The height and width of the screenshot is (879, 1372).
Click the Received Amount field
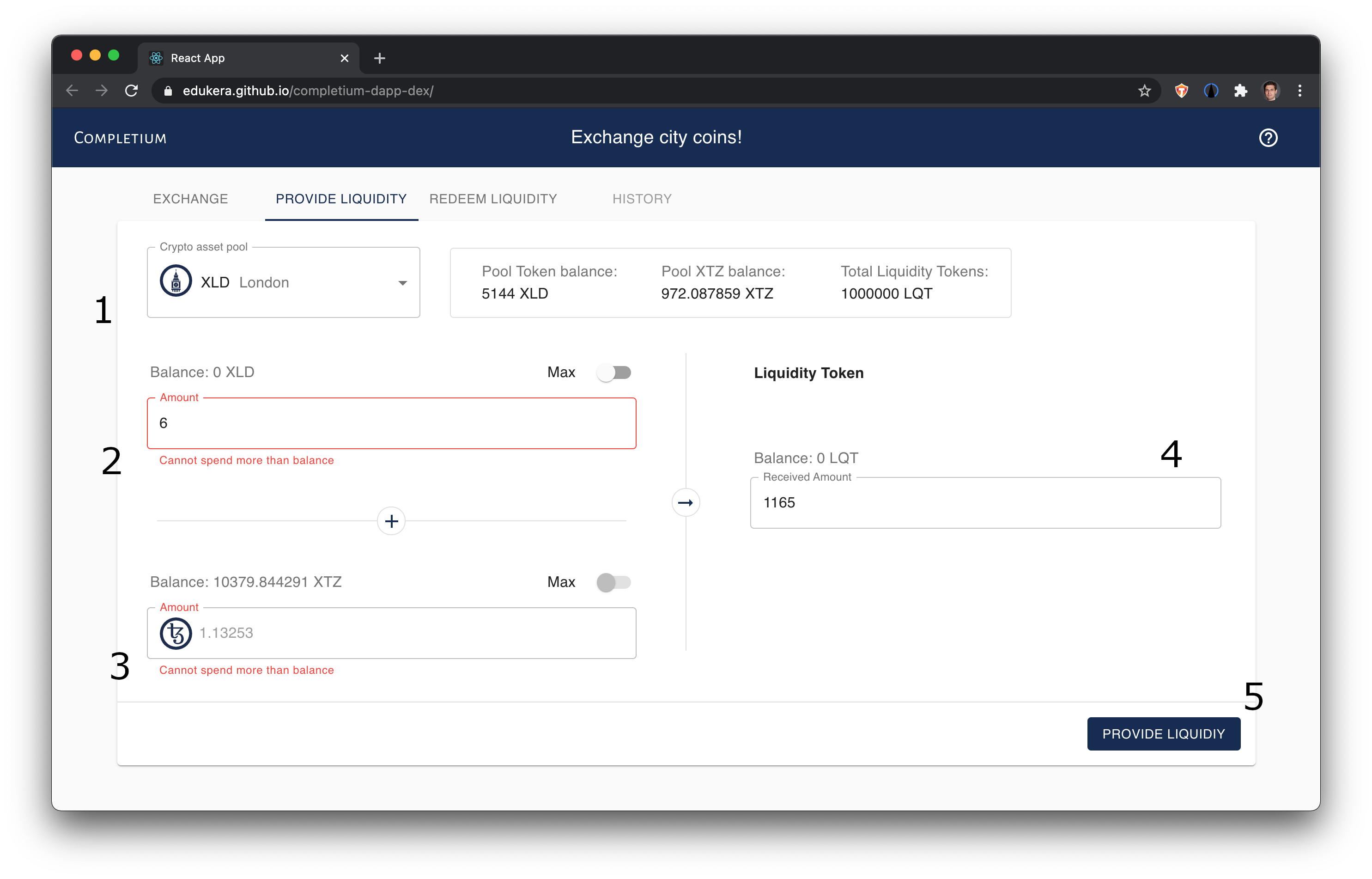(985, 502)
